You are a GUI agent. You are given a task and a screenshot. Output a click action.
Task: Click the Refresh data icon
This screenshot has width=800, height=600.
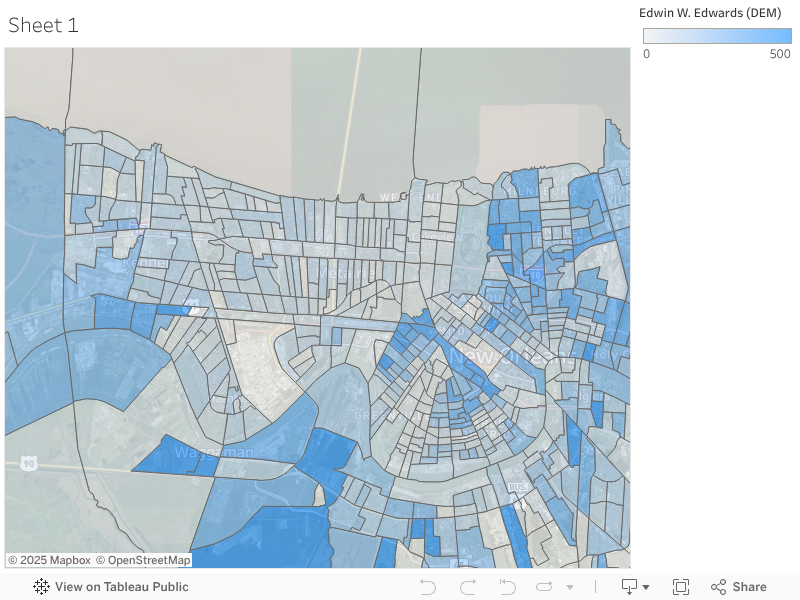pos(544,587)
